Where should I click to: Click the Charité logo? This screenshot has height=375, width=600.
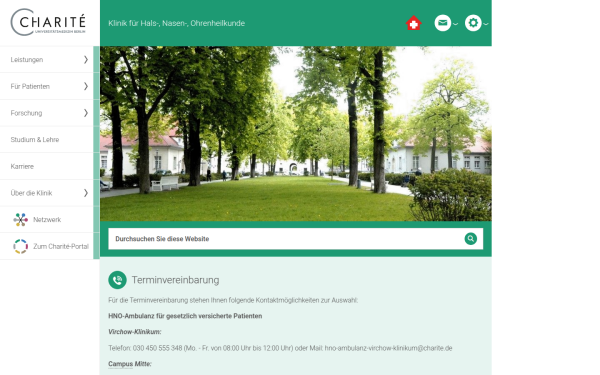point(48,22)
